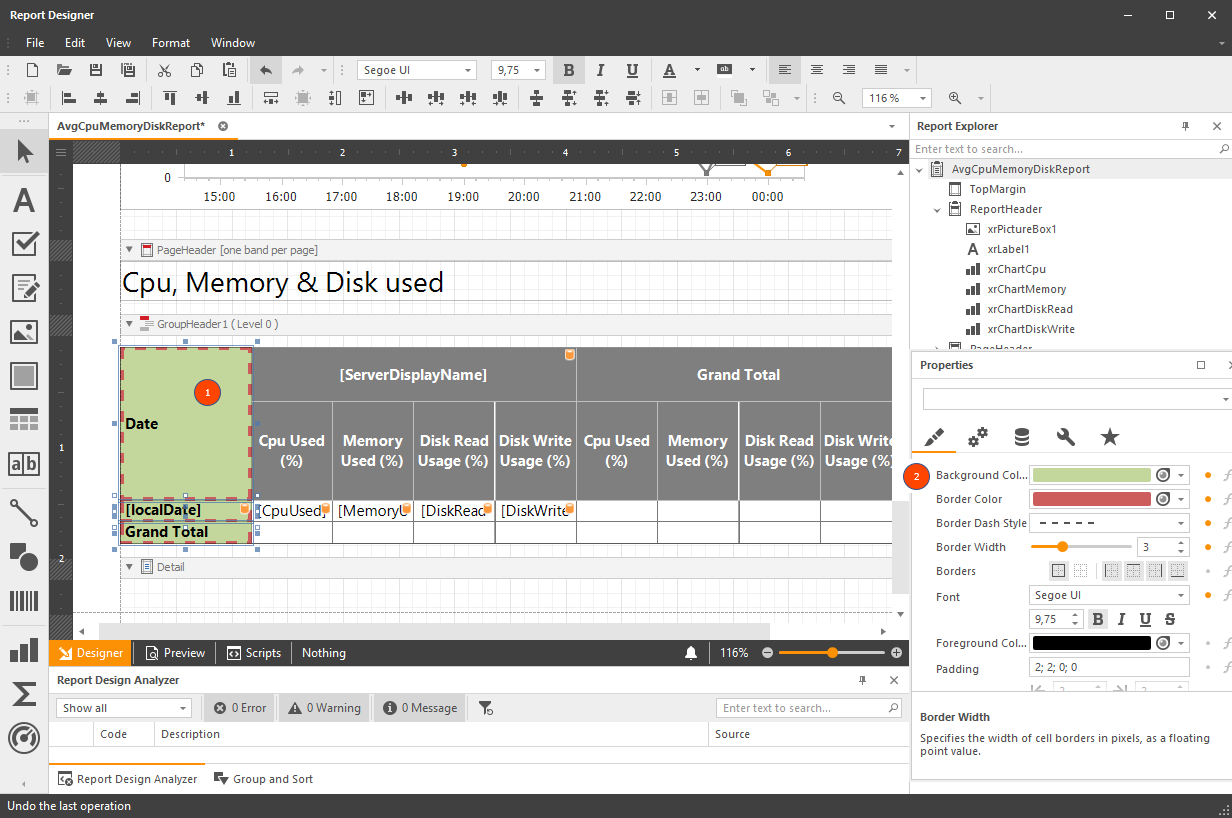Switch to the Preview tab
The width and height of the screenshot is (1232, 818).
[x=175, y=653]
